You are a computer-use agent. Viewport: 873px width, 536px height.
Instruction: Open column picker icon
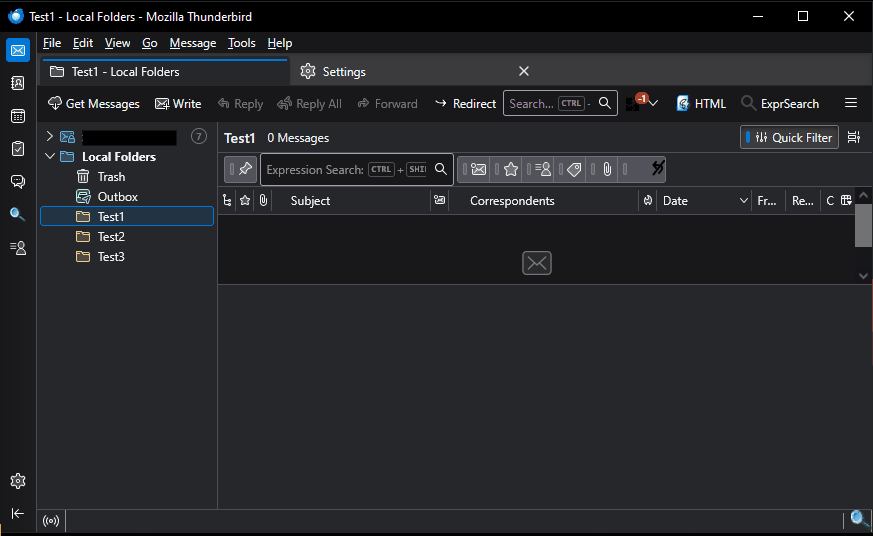point(846,200)
